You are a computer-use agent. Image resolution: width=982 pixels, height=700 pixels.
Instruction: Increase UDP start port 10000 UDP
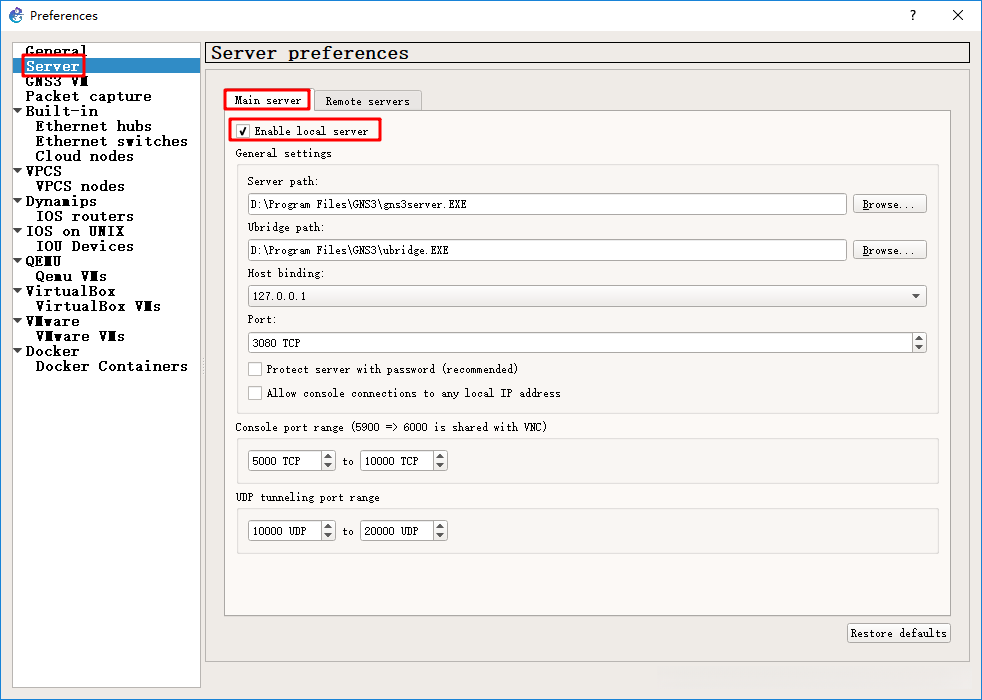click(328, 527)
